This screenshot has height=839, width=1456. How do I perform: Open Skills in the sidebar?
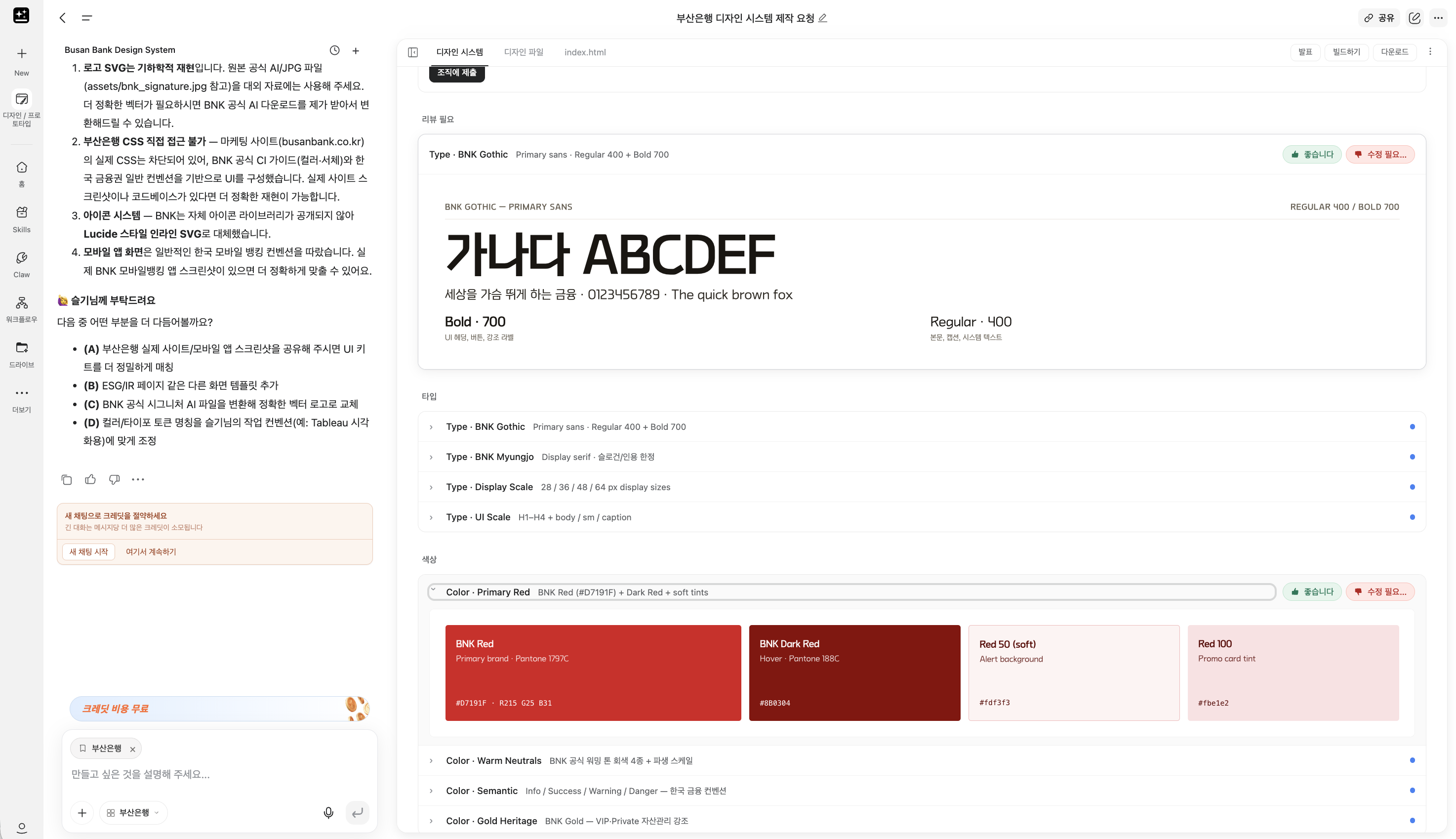[21, 219]
